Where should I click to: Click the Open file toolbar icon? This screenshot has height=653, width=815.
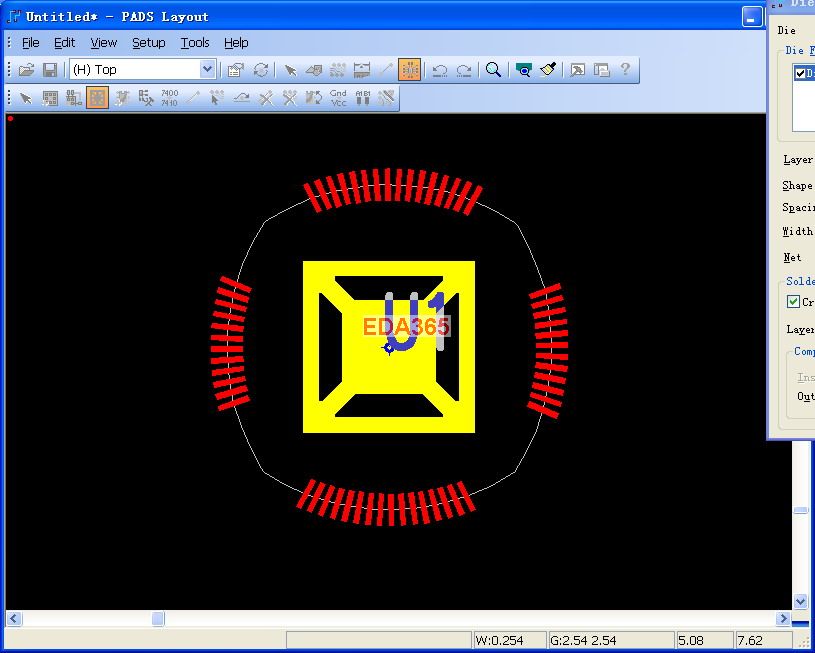pos(27,70)
